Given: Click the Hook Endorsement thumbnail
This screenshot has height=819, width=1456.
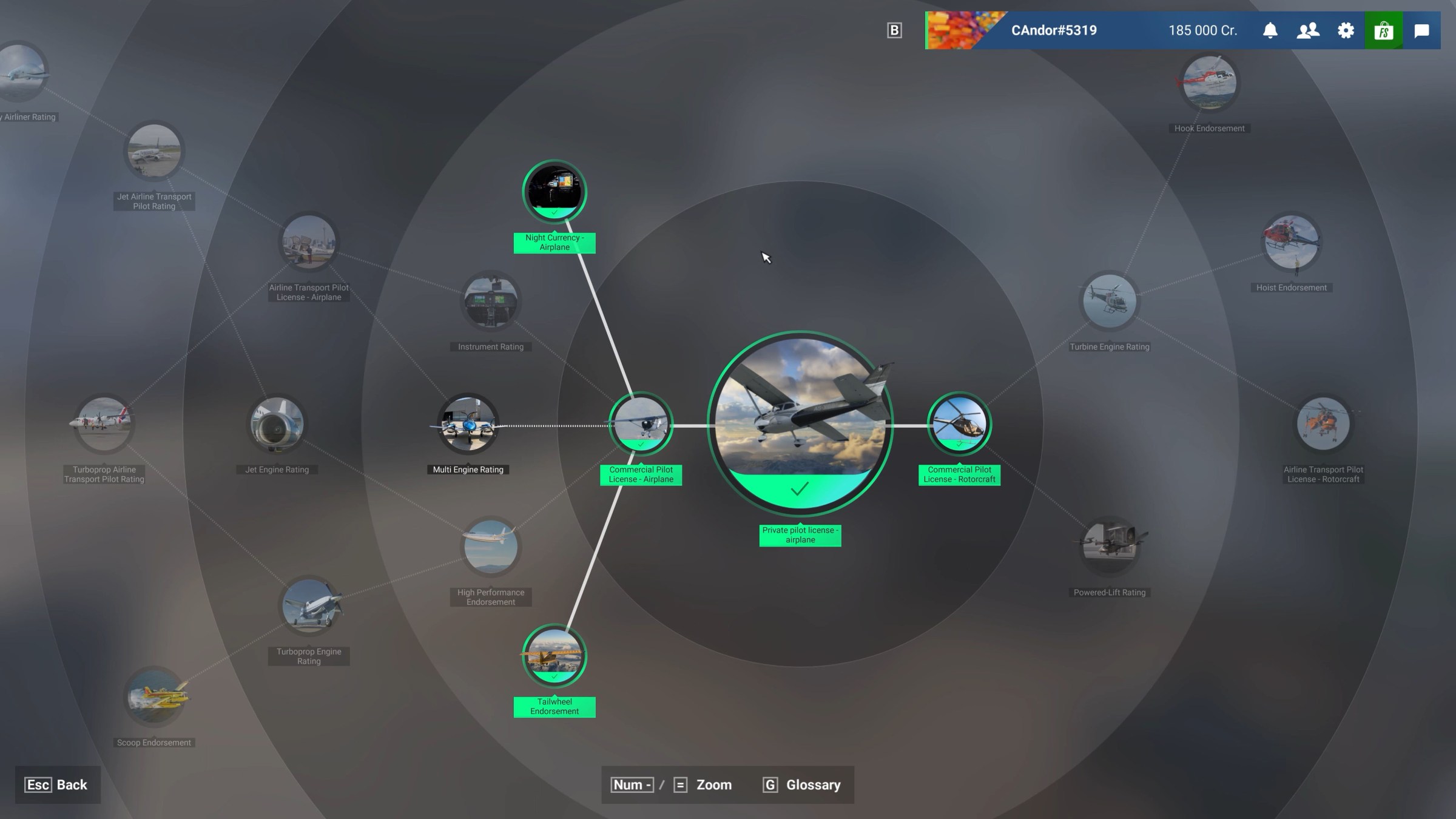Looking at the screenshot, I should coord(1210,82).
